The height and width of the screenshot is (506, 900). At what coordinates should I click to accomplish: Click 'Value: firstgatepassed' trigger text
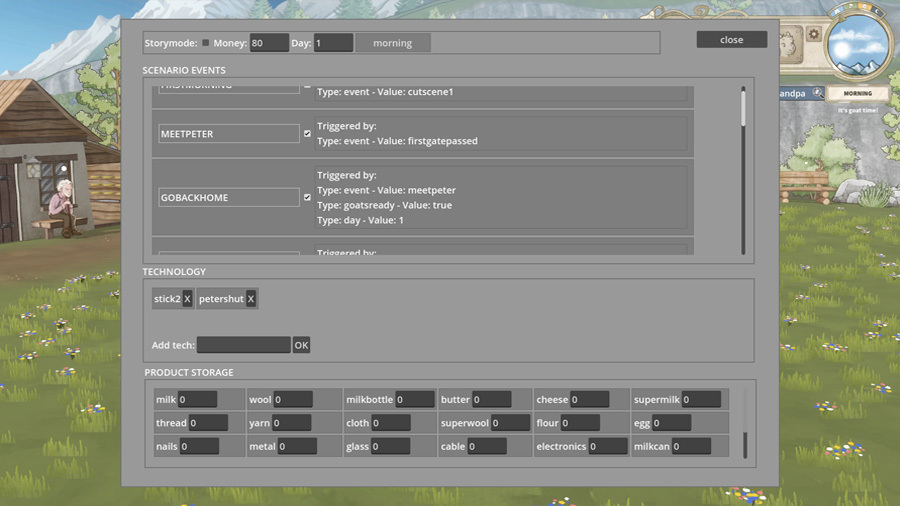pos(428,141)
